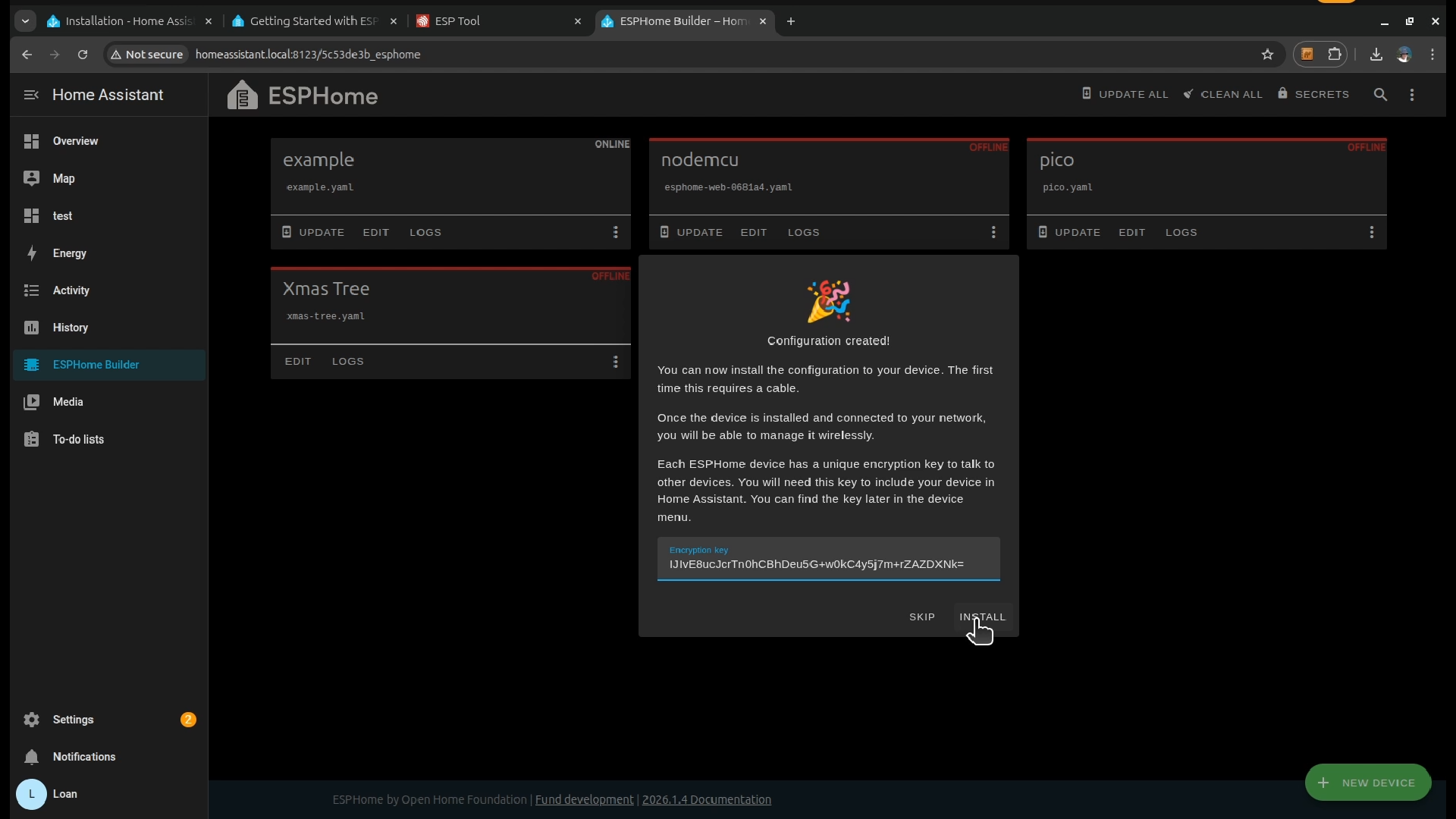Close the ESP Tool tab
This screenshot has width=1456, height=819.
click(x=578, y=21)
